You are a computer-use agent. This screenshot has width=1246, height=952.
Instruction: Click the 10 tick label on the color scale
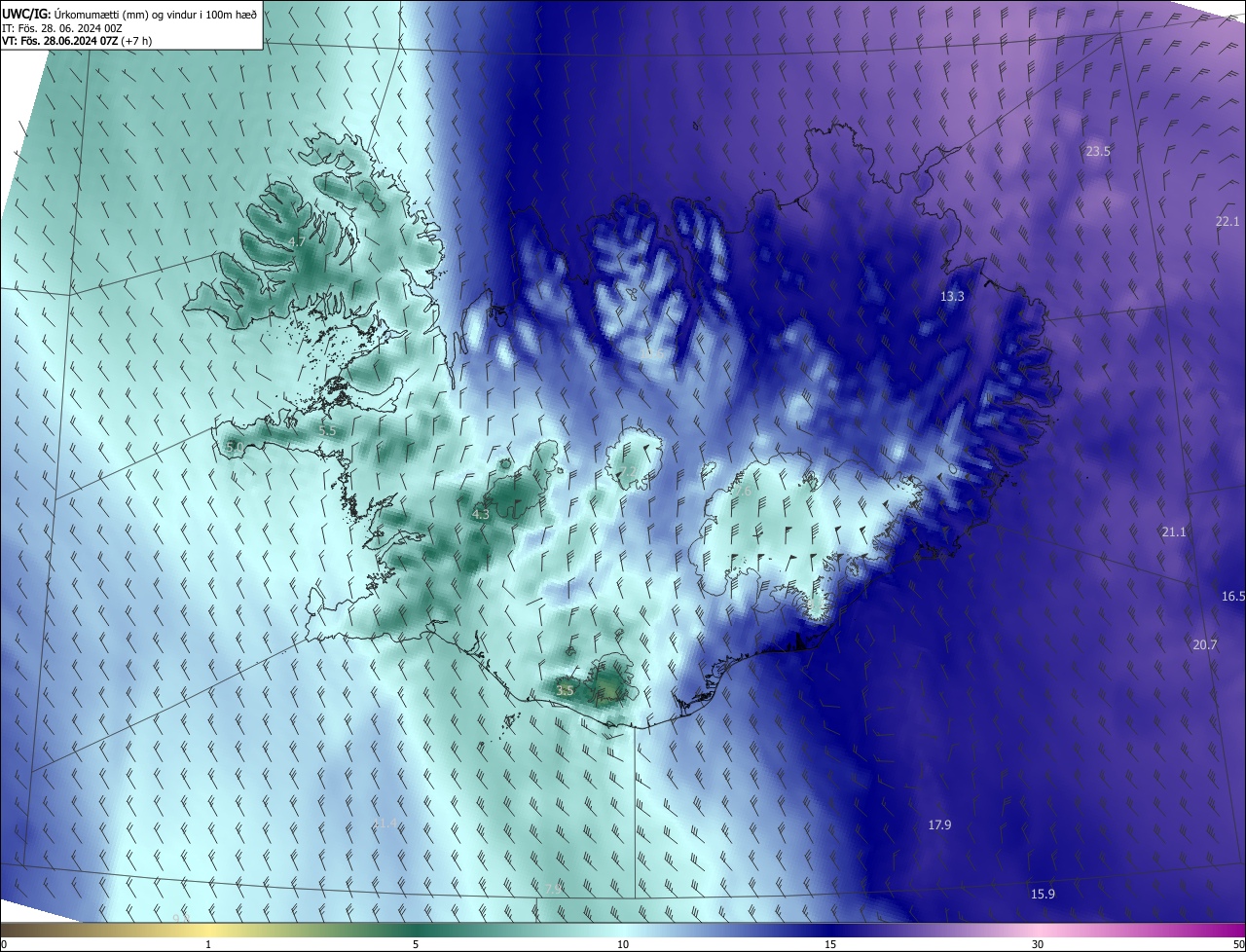click(x=623, y=944)
